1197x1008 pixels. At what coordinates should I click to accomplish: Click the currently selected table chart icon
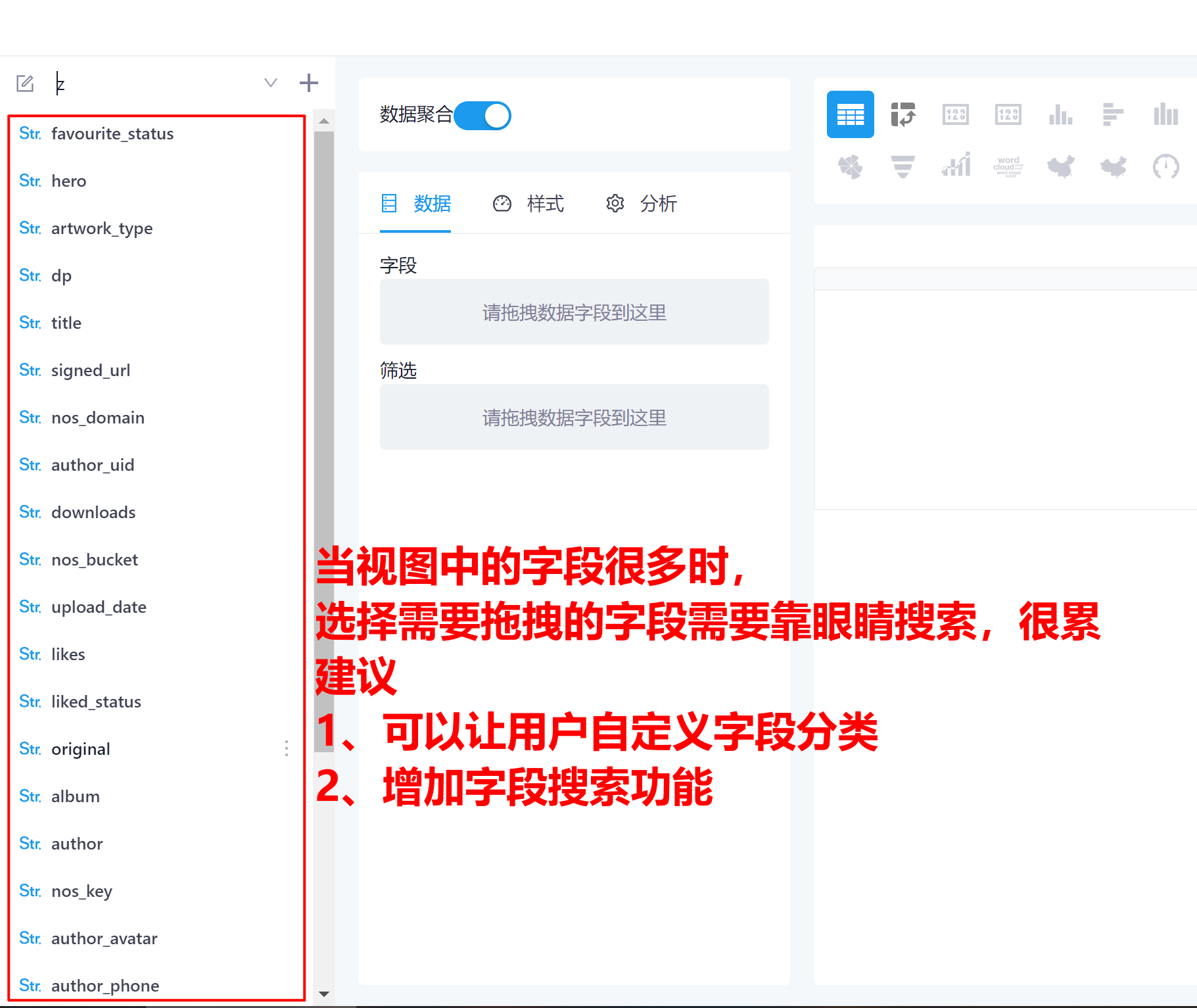850,114
